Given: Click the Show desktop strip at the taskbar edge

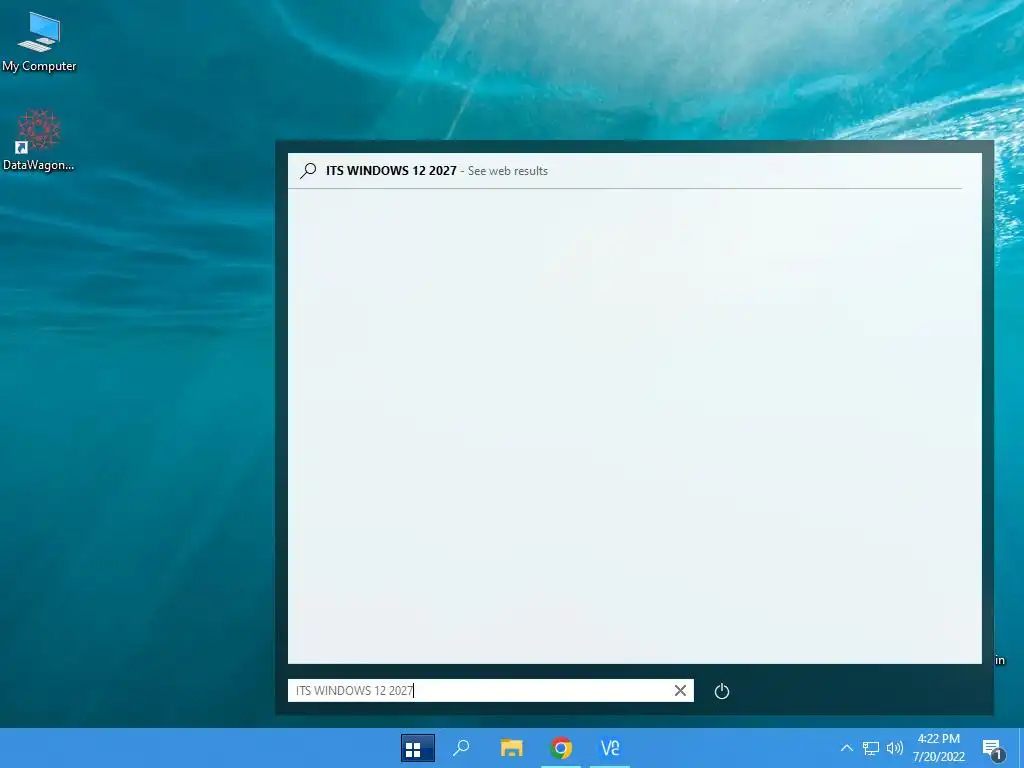Looking at the screenshot, I should click(x=1021, y=748).
